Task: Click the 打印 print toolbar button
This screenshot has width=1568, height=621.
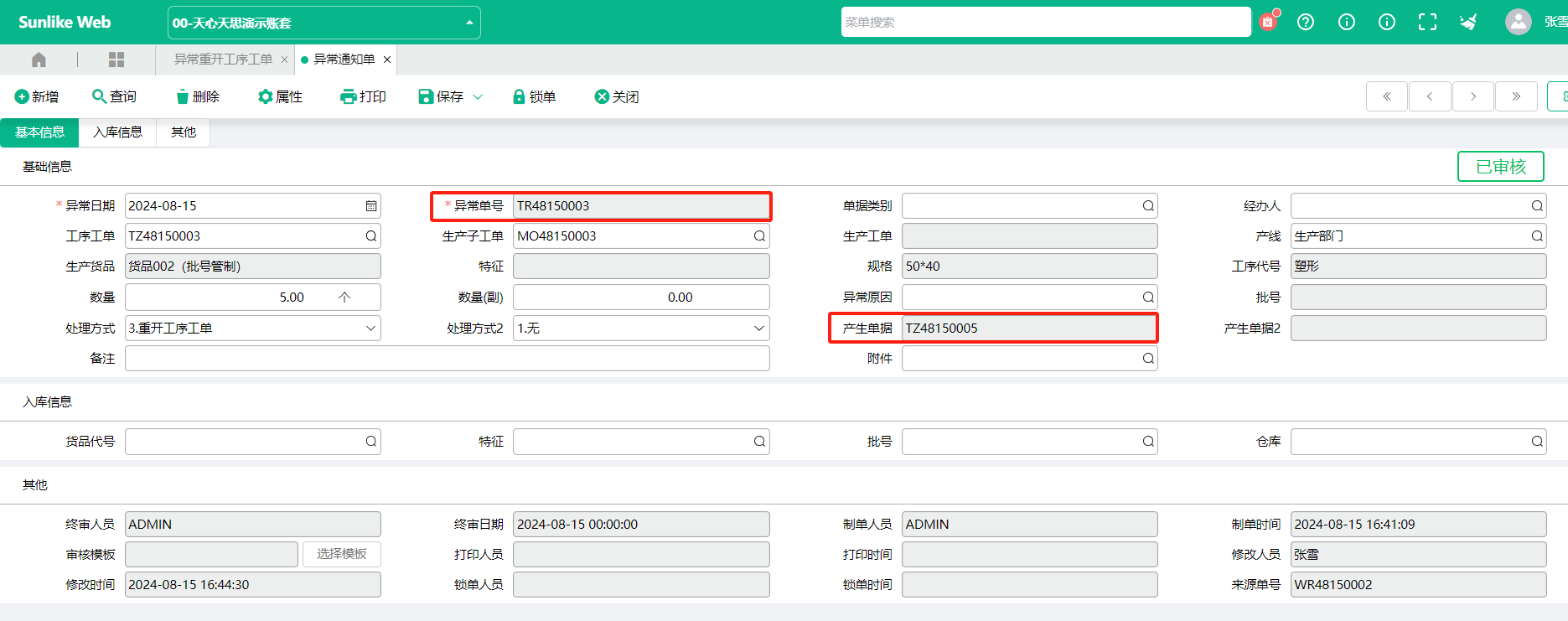Action: point(363,97)
